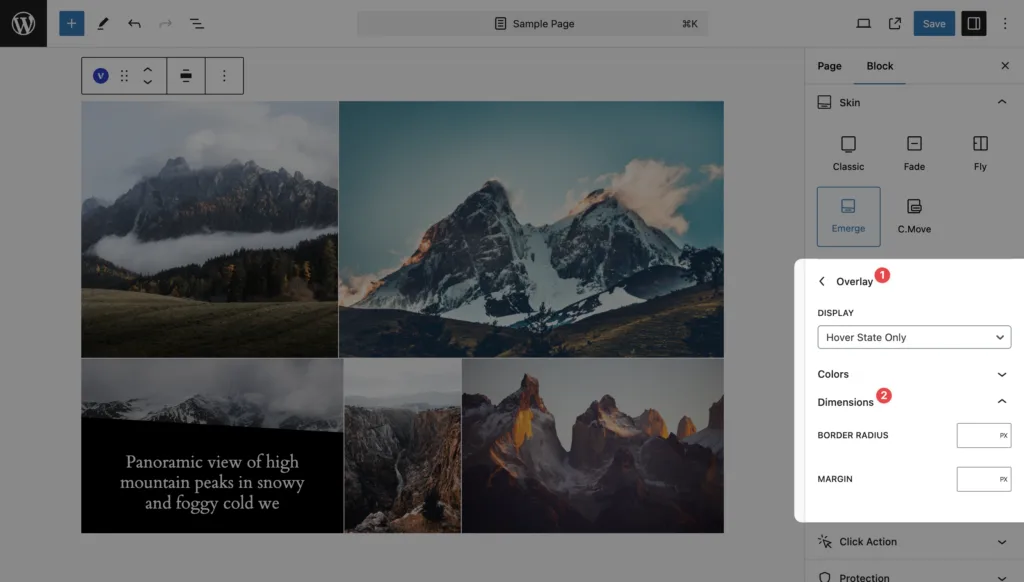Toggle the settings sidebar panel
Image resolution: width=1024 pixels, height=582 pixels.
(974, 24)
